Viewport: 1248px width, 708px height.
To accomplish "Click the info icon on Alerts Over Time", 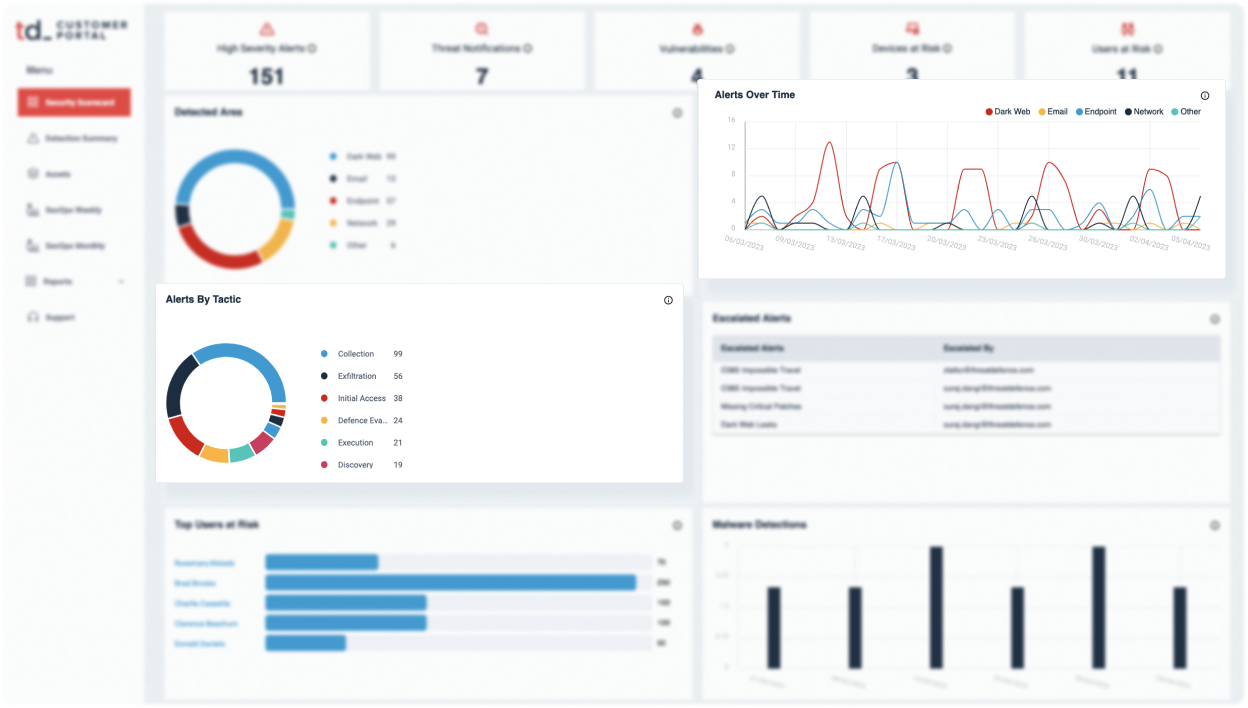I will tap(1204, 96).
